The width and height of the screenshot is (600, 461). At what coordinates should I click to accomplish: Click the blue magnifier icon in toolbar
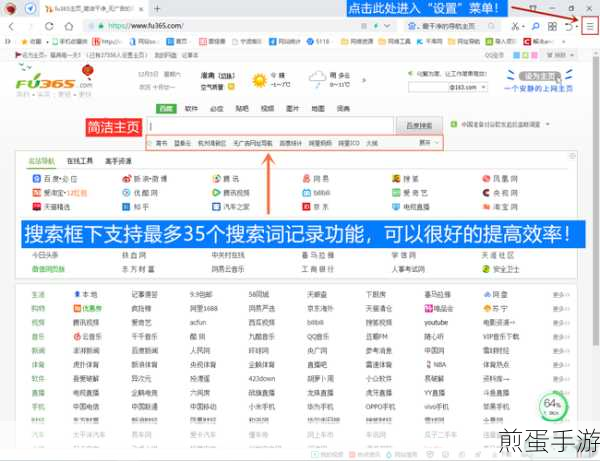click(x=536, y=26)
